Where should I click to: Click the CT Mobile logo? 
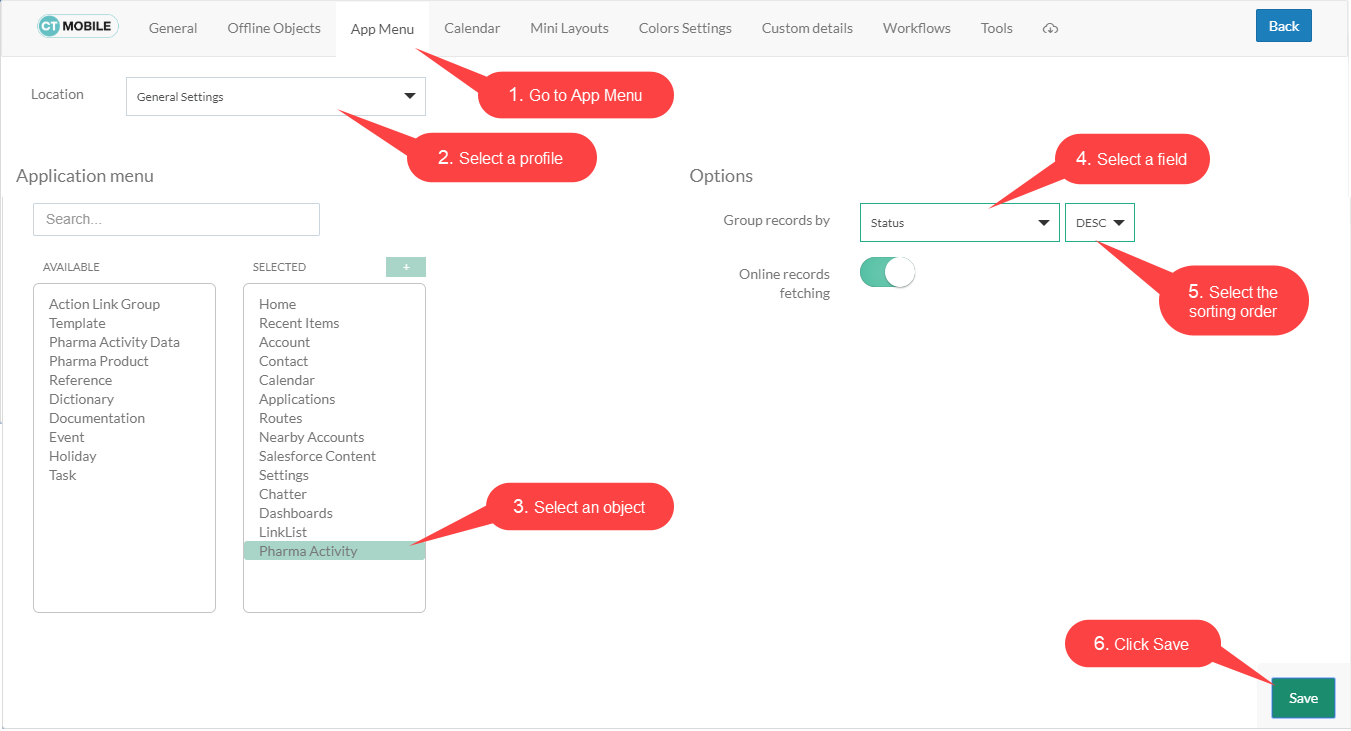(78, 27)
